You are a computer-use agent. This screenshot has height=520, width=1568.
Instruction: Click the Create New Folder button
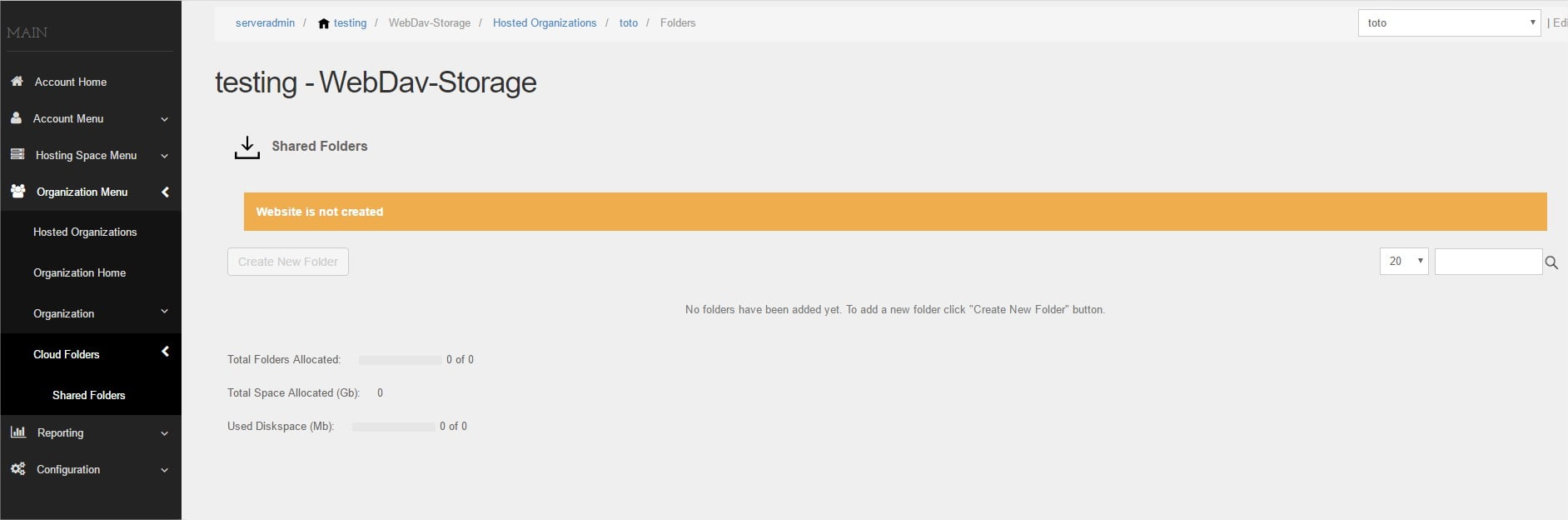coord(288,262)
